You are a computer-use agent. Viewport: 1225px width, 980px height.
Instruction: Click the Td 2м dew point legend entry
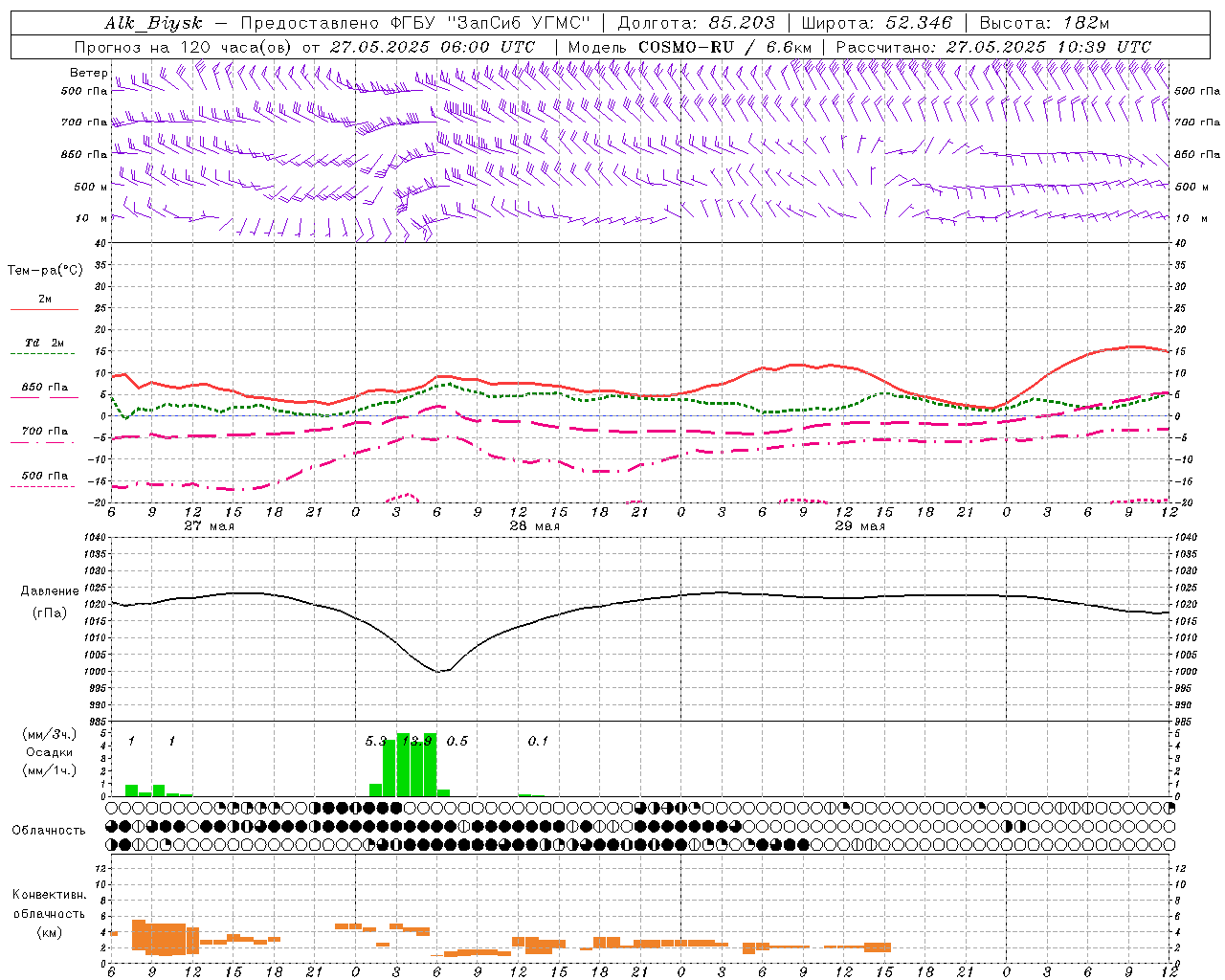coord(45,343)
